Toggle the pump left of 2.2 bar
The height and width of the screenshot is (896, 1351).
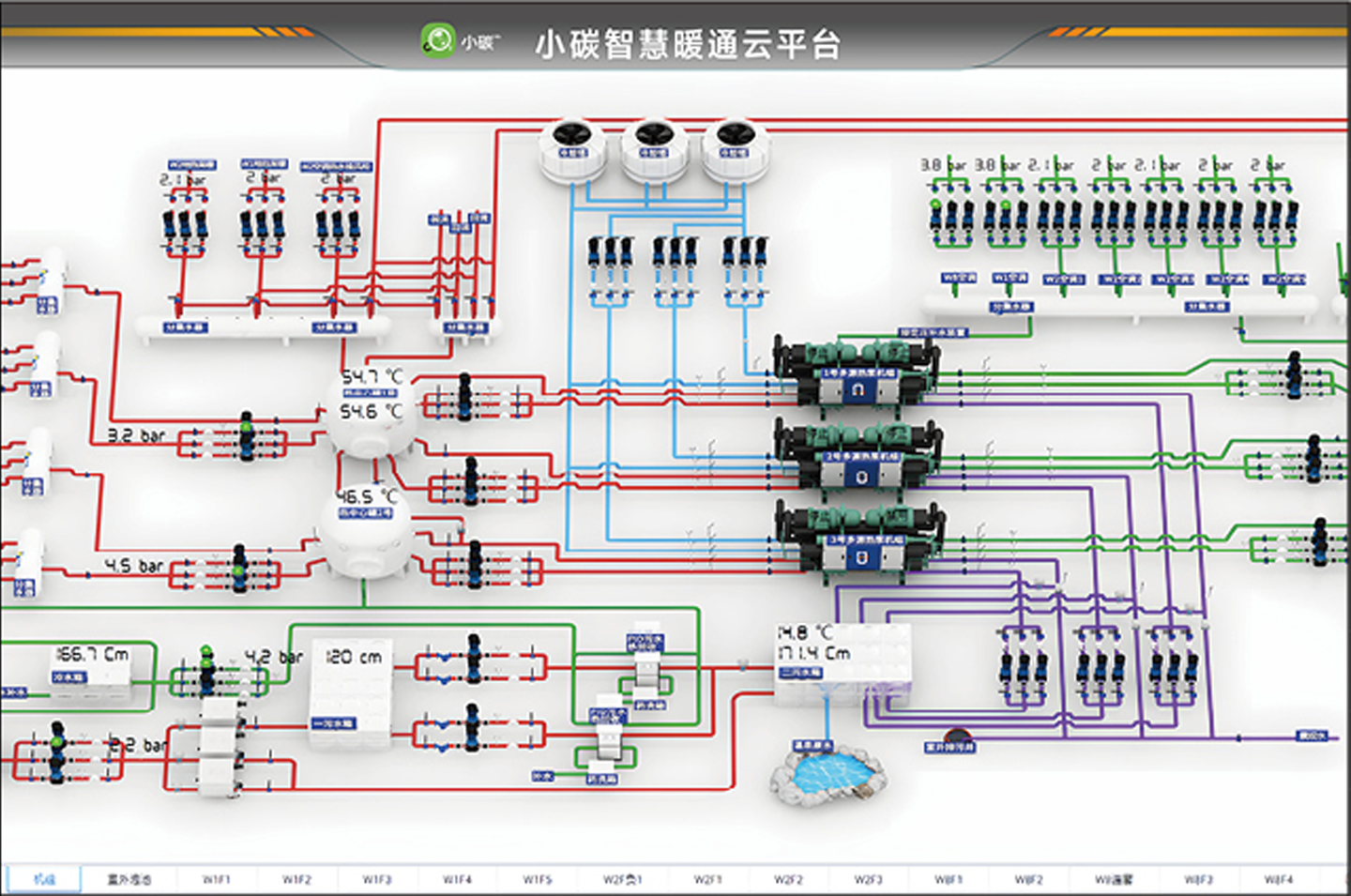point(57,752)
